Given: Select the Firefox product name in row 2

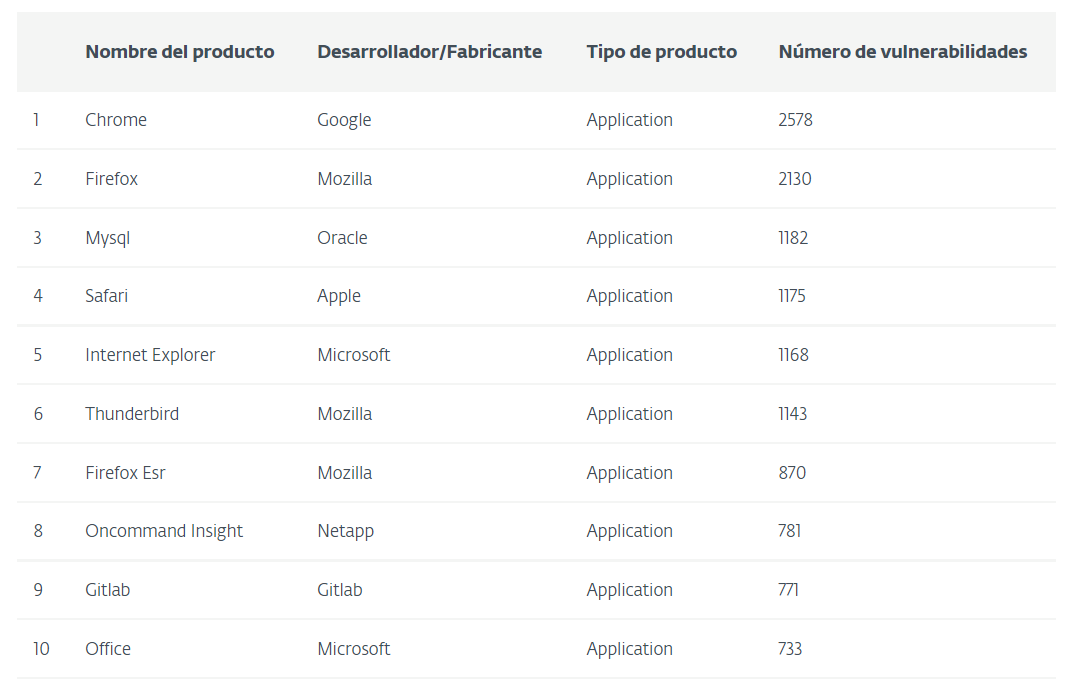Looking at the screenshot, I should coord(111,179).
